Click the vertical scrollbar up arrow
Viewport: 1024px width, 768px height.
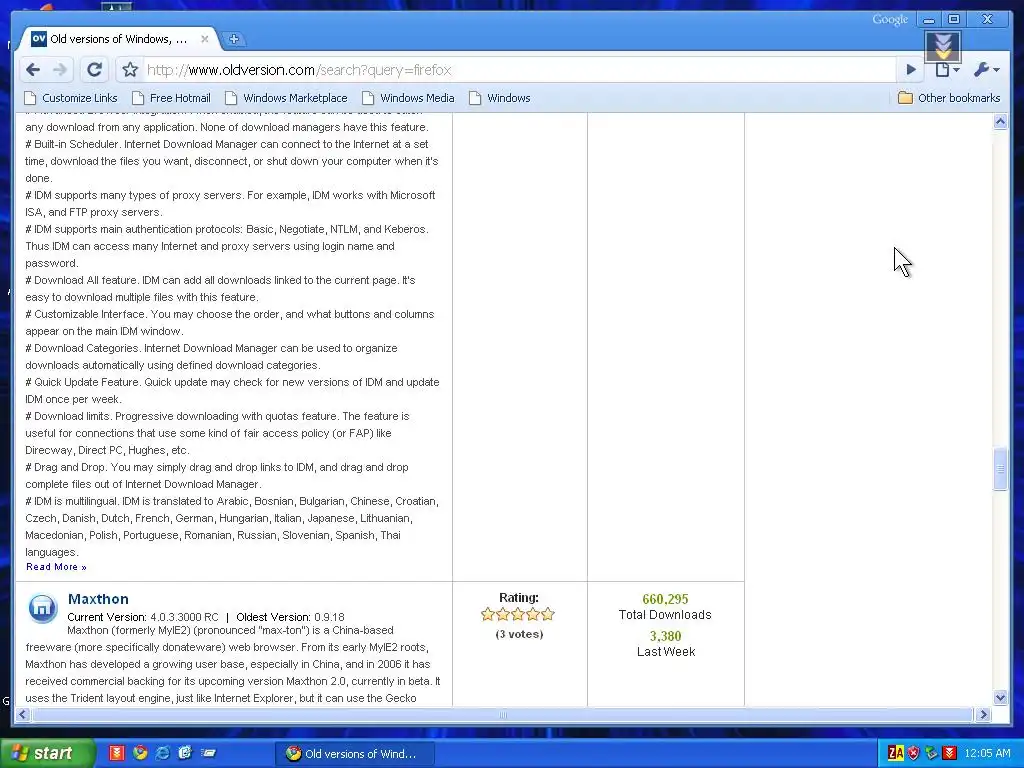point(1000,121)
